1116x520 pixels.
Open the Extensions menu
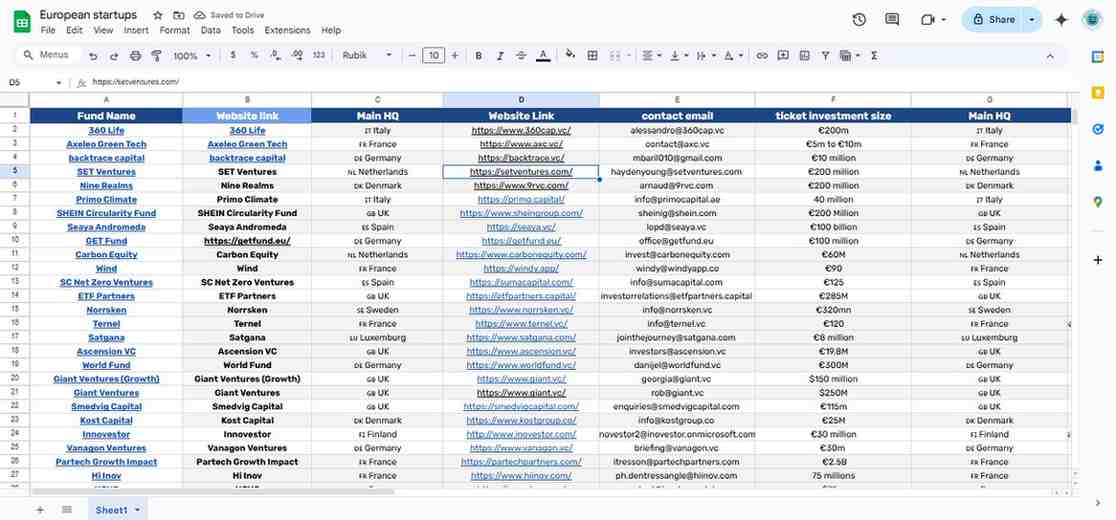(288, 31)
